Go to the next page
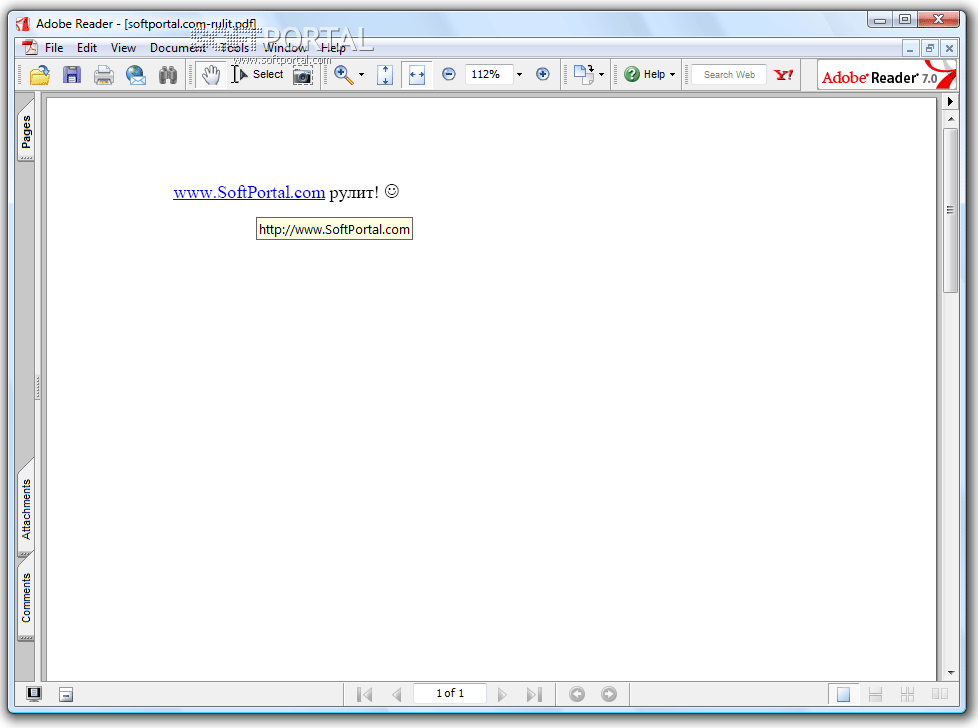Viewport: 978px width, 728px height. point(501,694)
